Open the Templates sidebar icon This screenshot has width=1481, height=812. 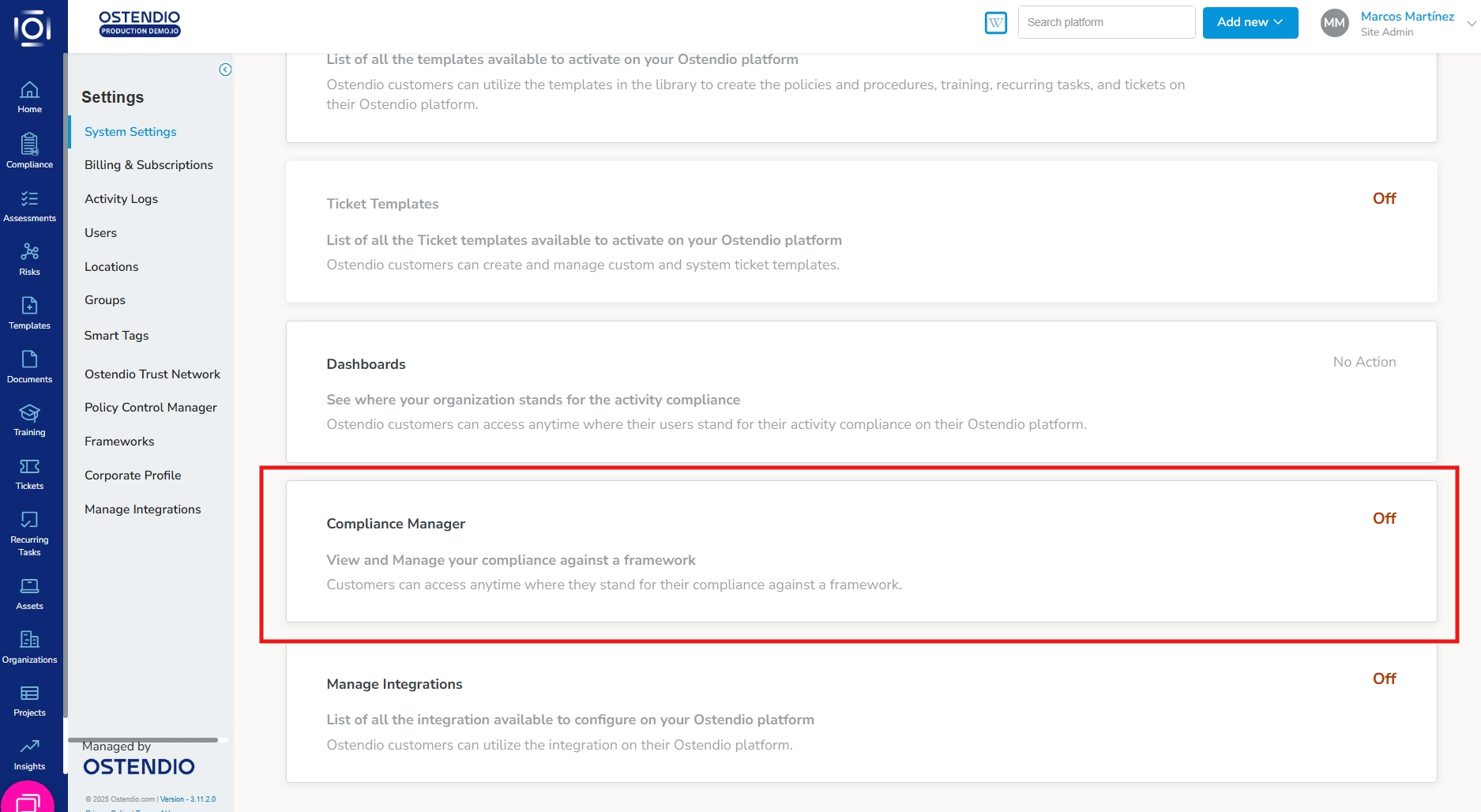point(29,312)
